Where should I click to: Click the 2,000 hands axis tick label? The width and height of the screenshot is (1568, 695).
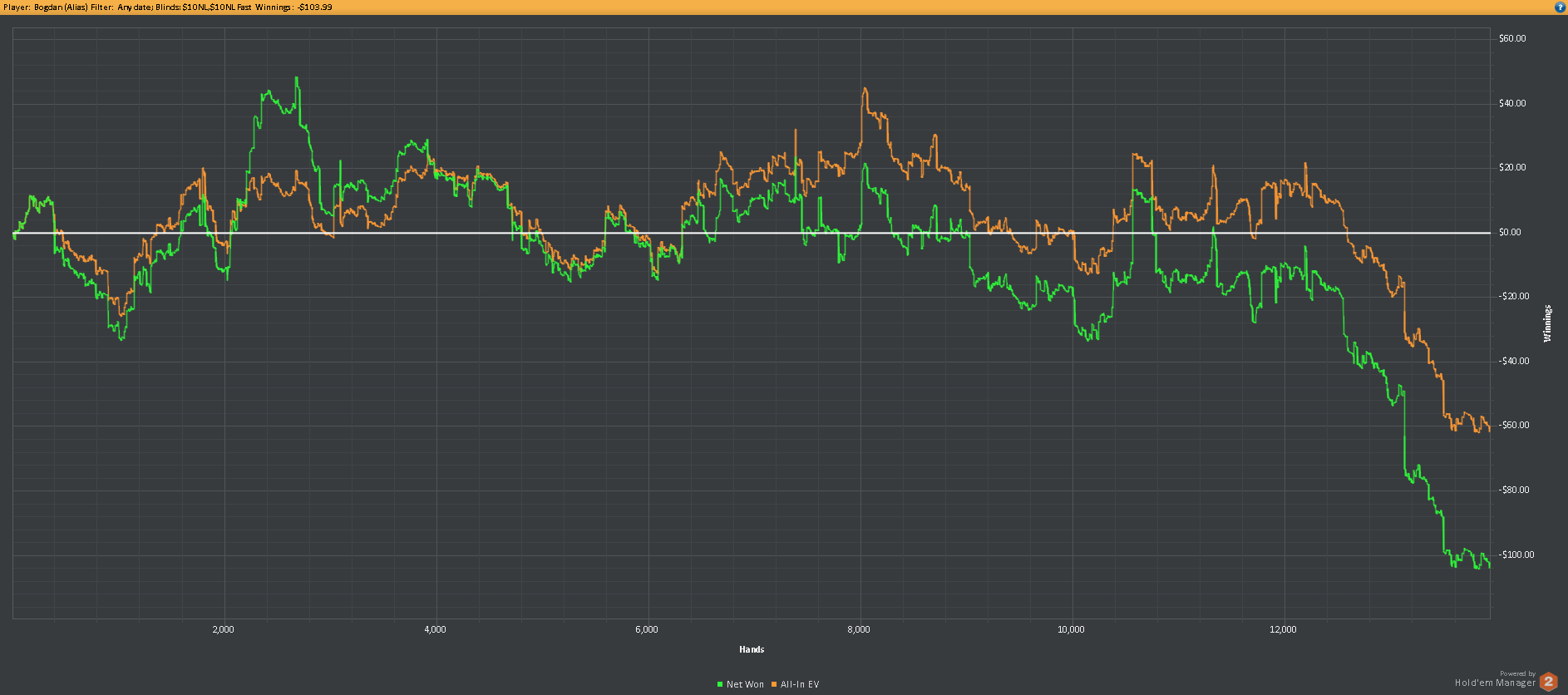pyautogui.click(x=223, y=629)
